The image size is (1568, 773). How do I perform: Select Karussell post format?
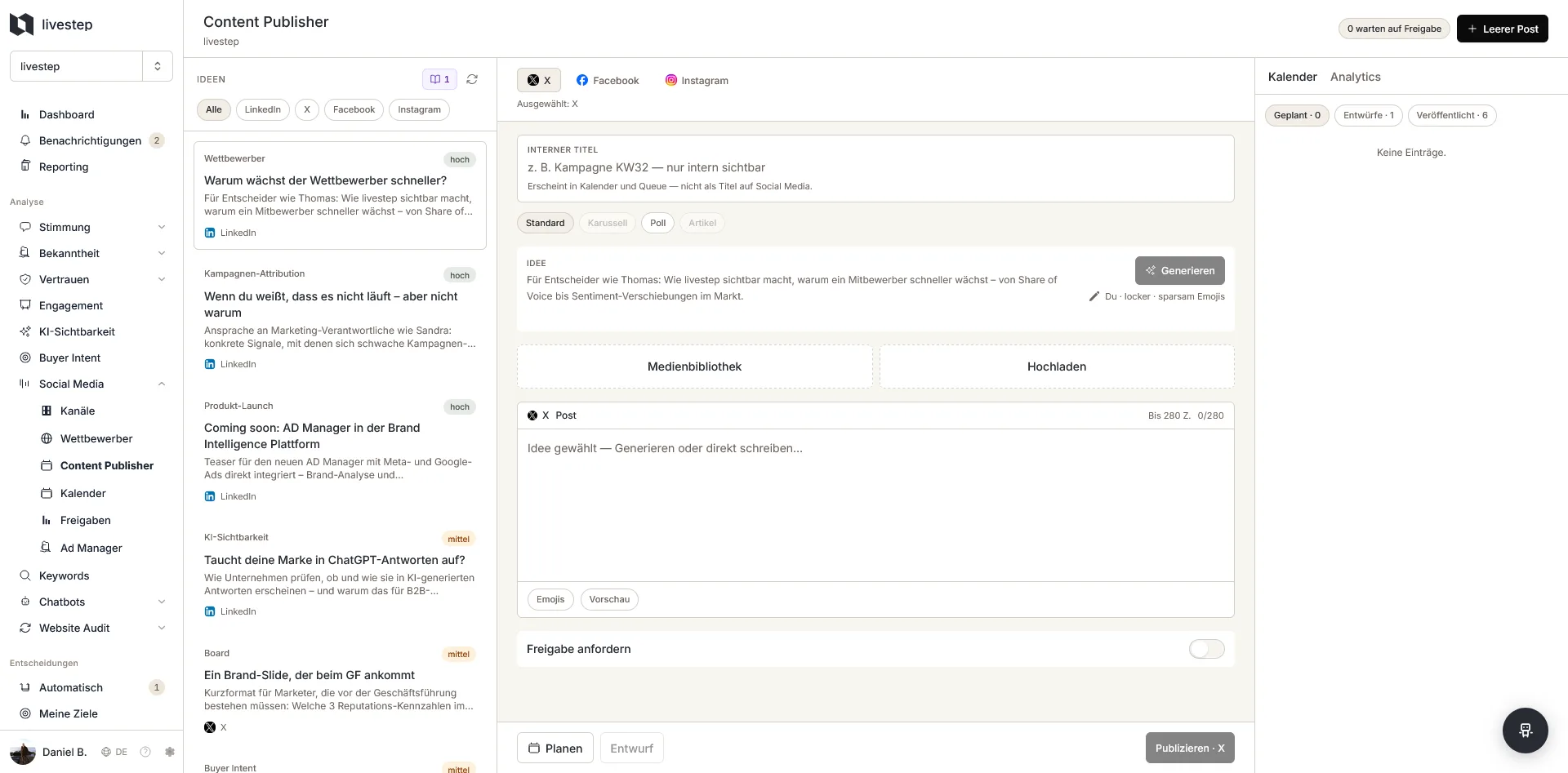click(608, 223)
